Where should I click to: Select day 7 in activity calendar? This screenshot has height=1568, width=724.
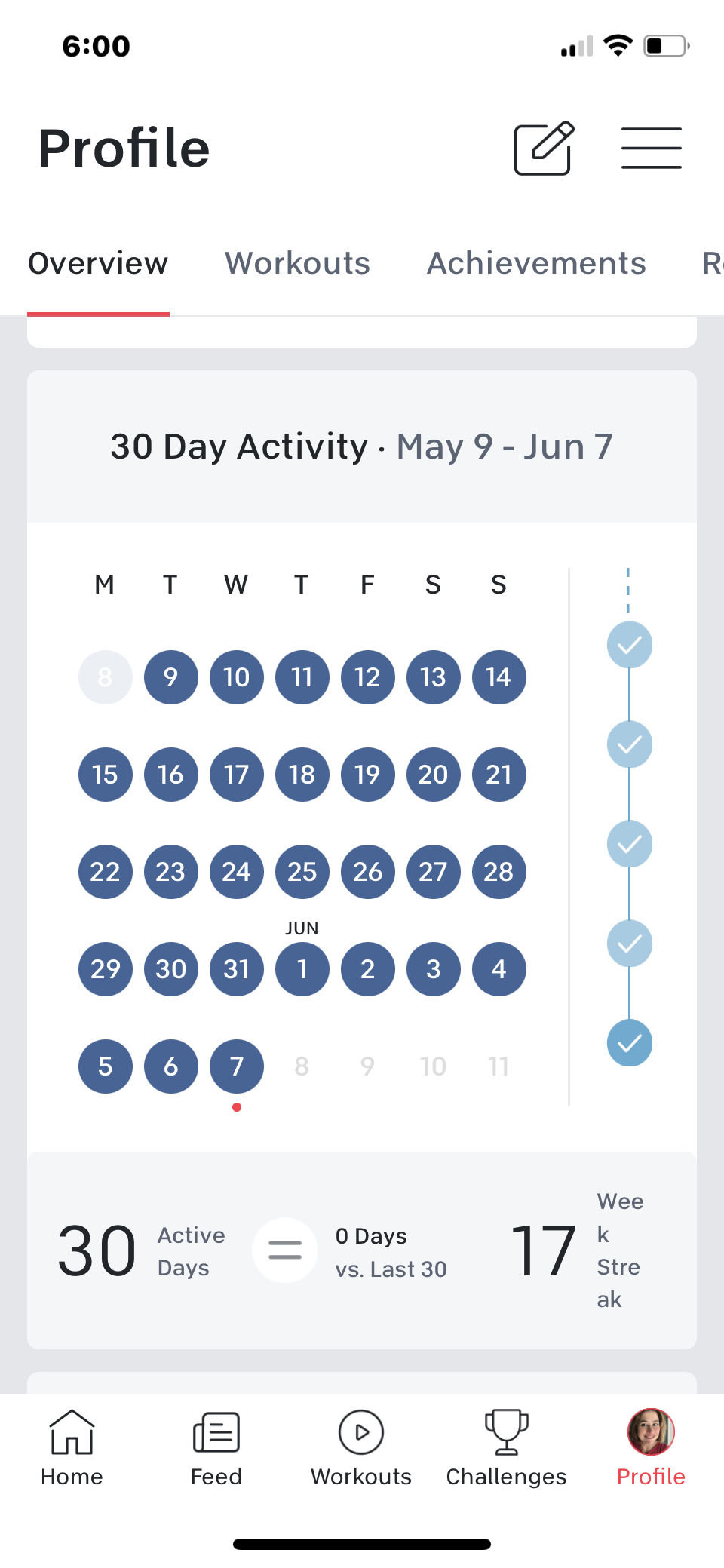(x=237, y=1066)
